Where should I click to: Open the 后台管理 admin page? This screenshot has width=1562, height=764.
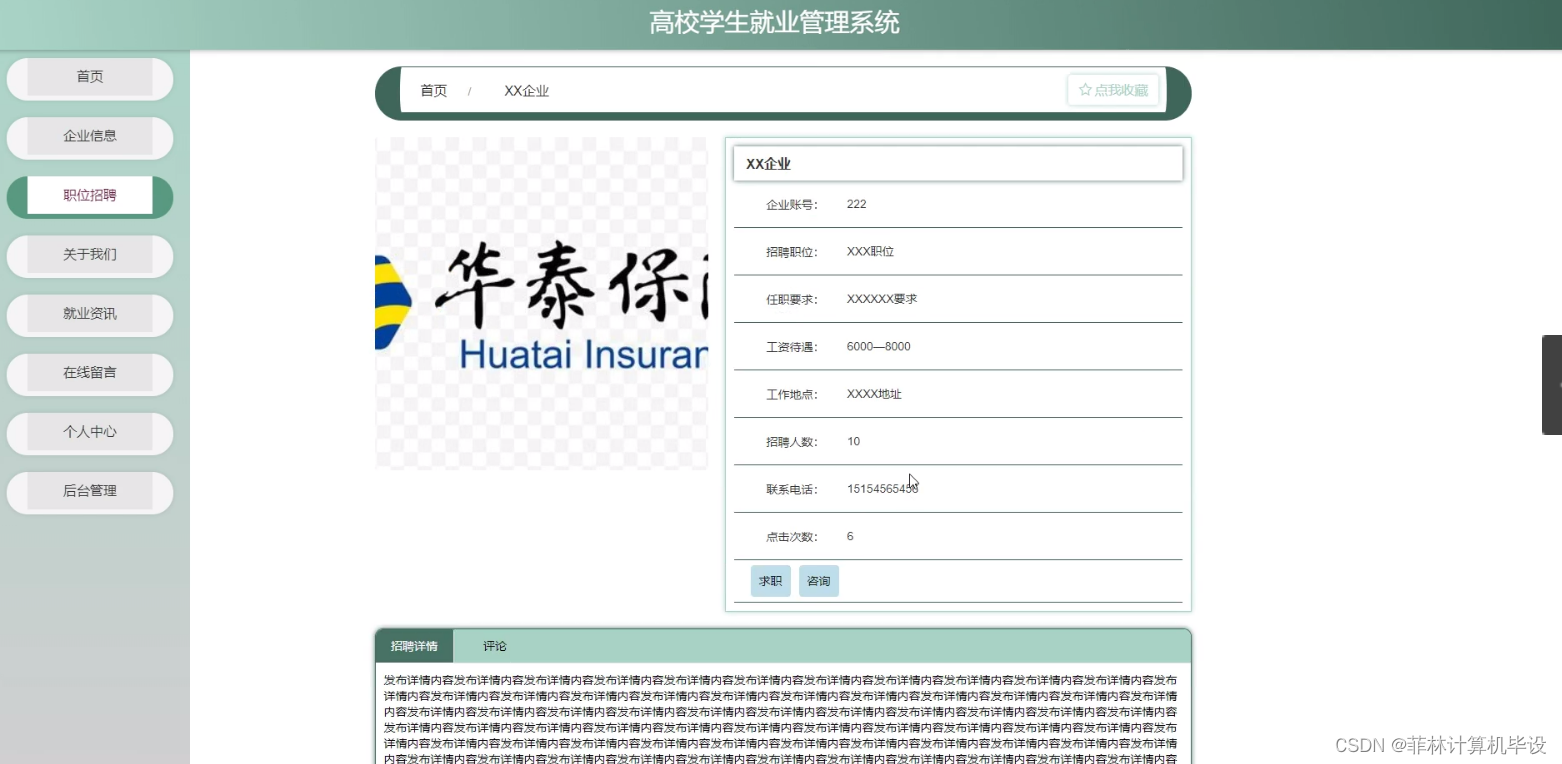coord(89,491)
